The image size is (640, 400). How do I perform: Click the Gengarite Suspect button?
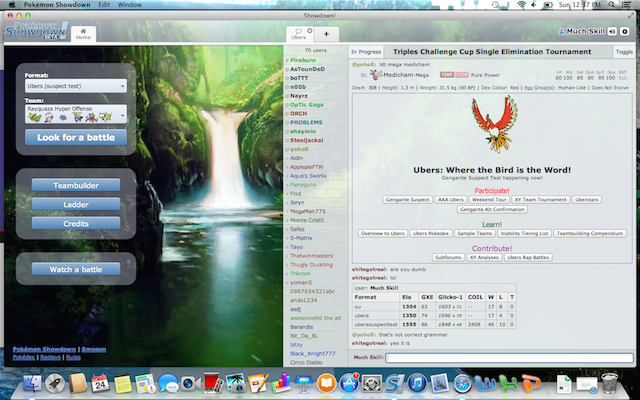tap(407, 200)
